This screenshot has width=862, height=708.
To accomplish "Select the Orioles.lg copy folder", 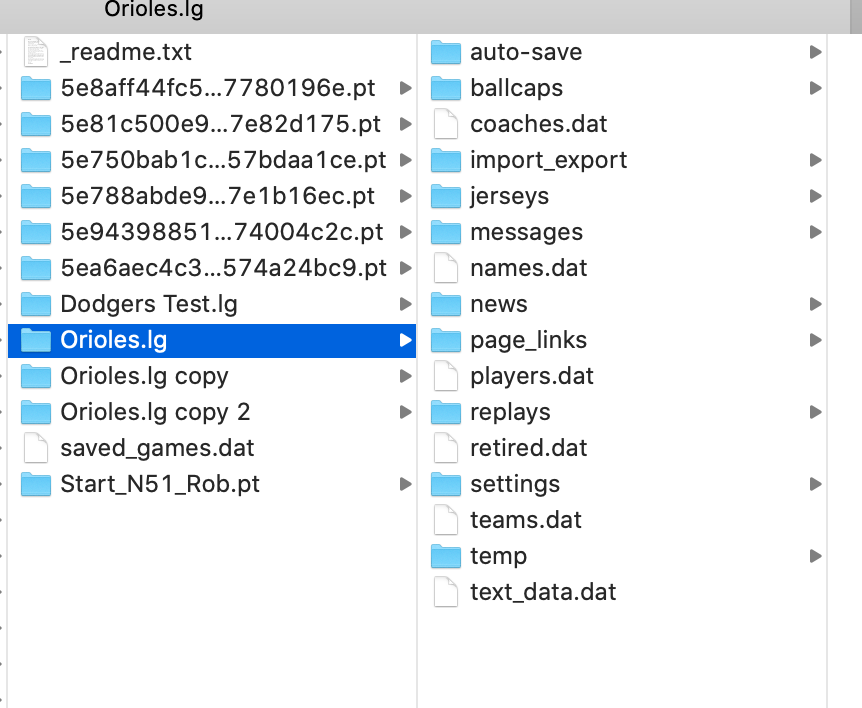I will point(144,376).
